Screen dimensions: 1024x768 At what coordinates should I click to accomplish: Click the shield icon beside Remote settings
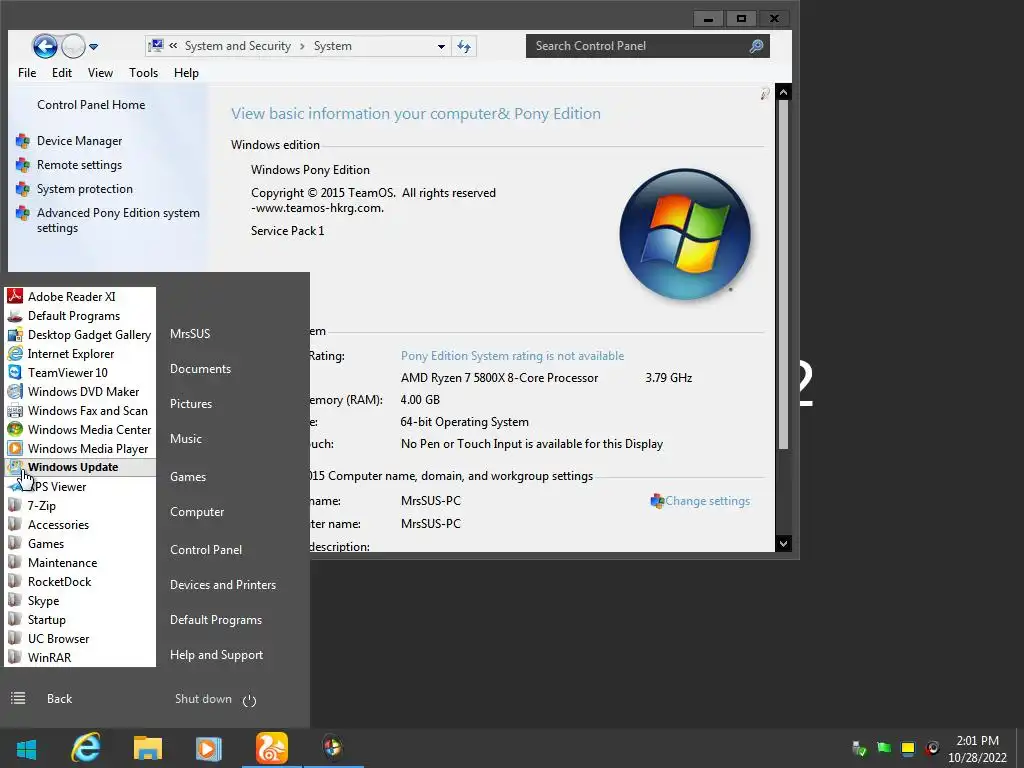click(23, 165)
